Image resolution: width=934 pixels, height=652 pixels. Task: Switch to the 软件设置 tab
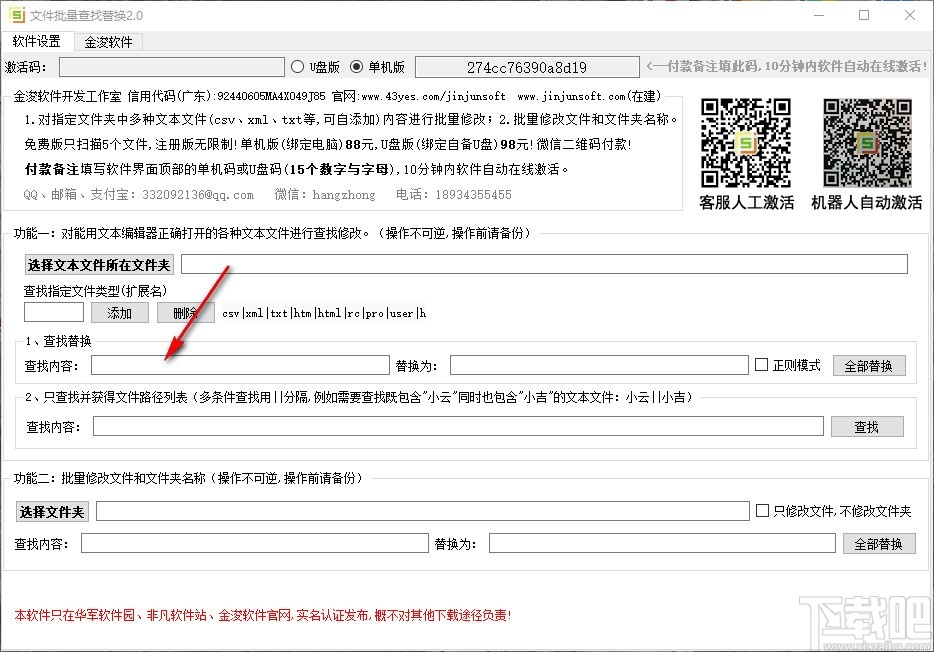(37, 41)
